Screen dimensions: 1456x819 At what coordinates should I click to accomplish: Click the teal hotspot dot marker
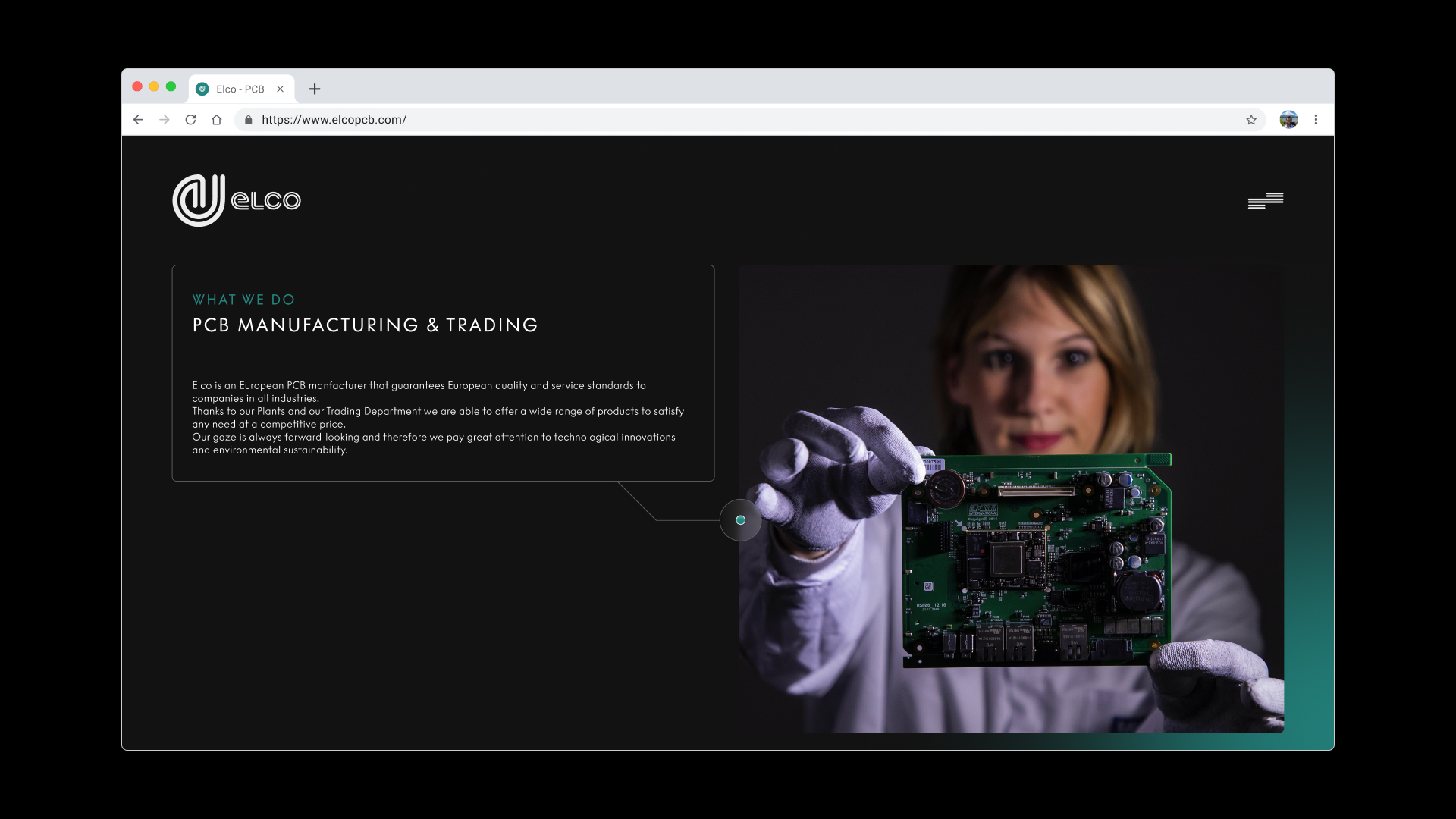[741, 520]
